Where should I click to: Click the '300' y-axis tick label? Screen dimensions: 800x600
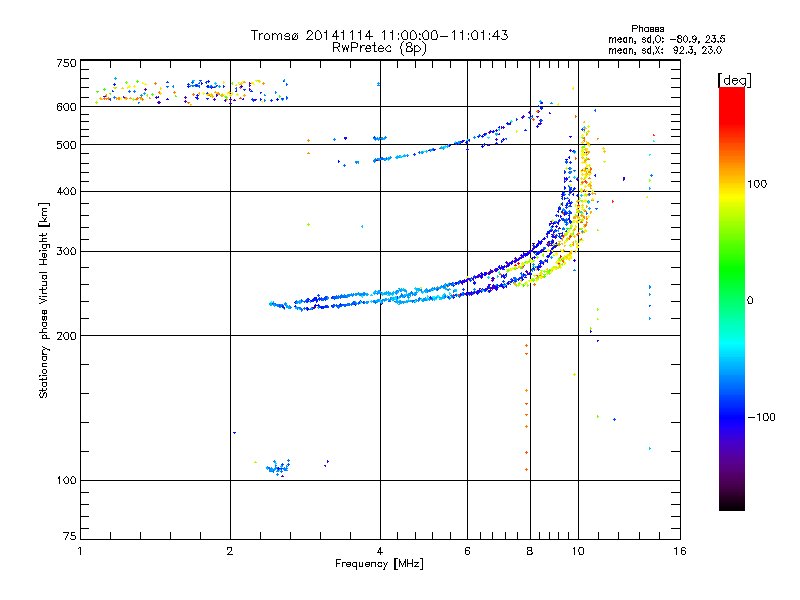[67, 252]
